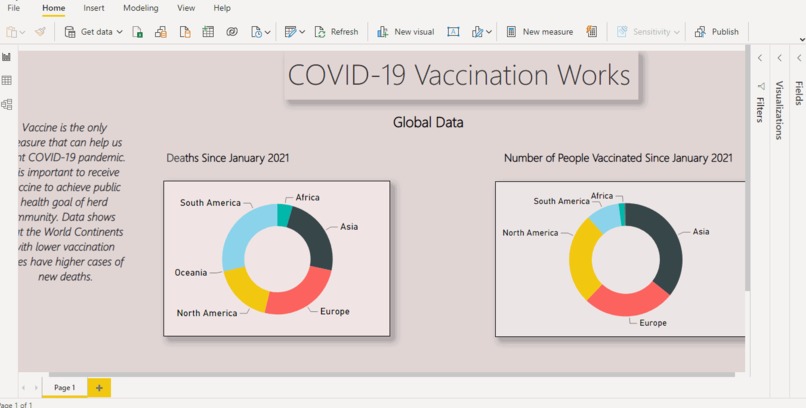
Task: Click the Get data database icon
Action: click(70, 32)
